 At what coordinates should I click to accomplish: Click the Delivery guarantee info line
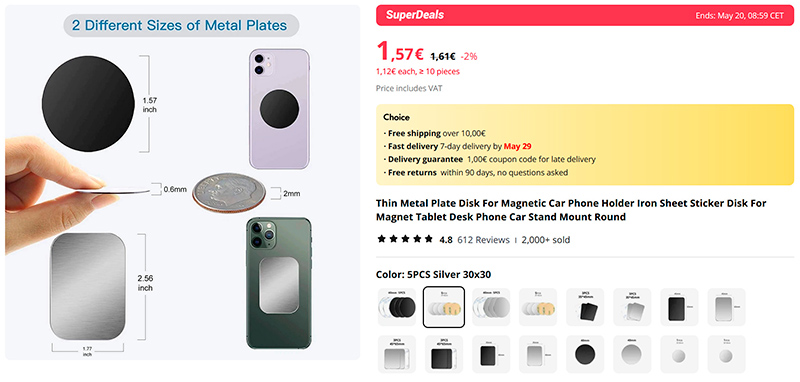pyautogui.click(x=489, y=160)
